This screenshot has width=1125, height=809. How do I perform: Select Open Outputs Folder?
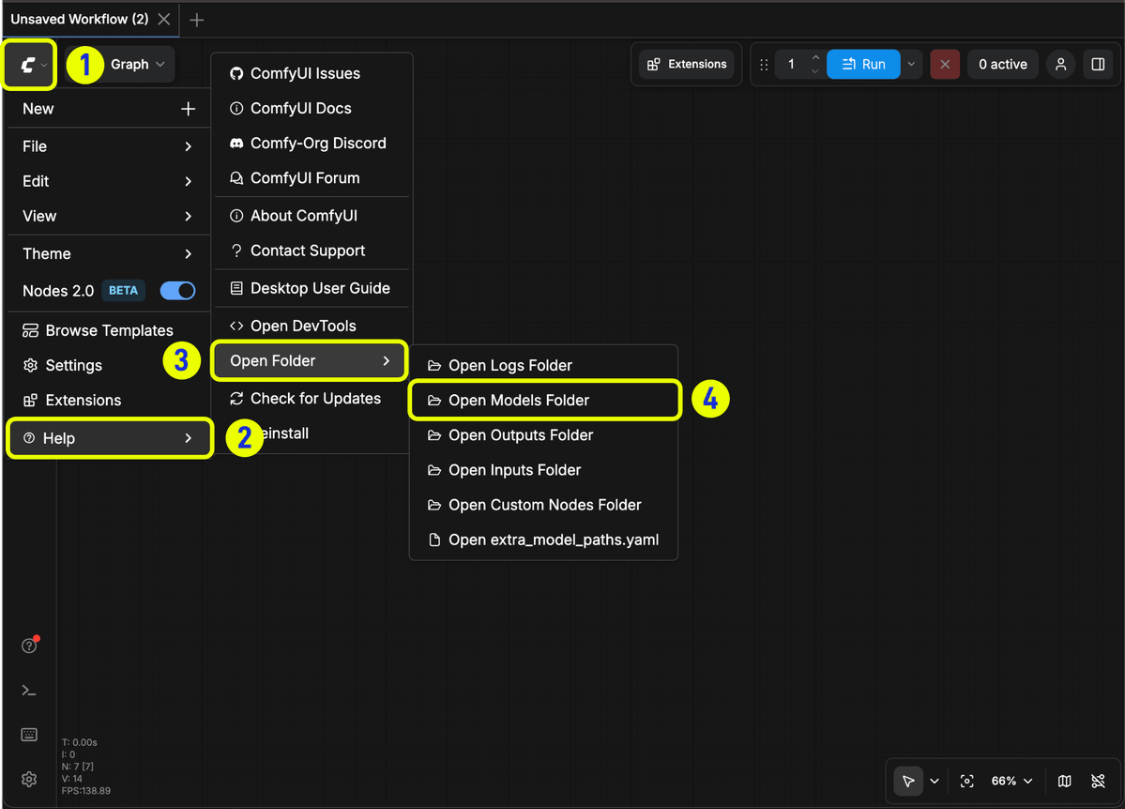(x=543, y=435)
